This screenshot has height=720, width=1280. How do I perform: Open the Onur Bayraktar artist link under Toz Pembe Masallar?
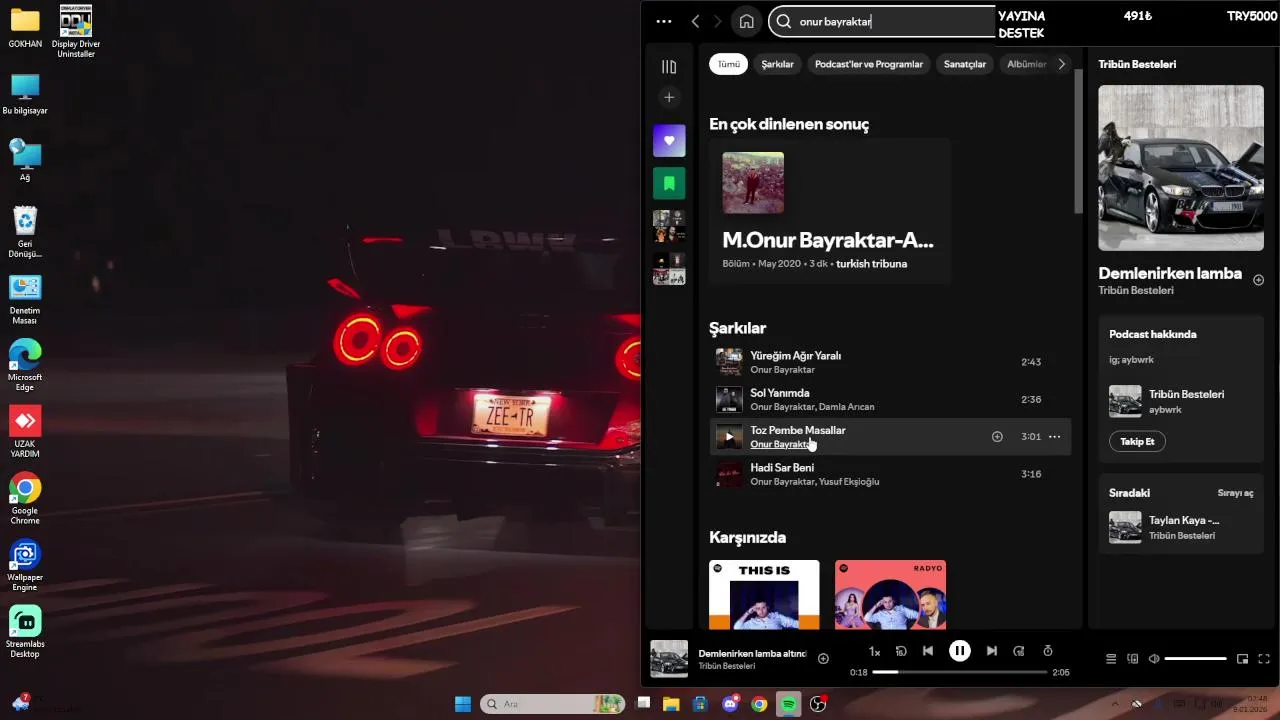[x=782, y=444]
